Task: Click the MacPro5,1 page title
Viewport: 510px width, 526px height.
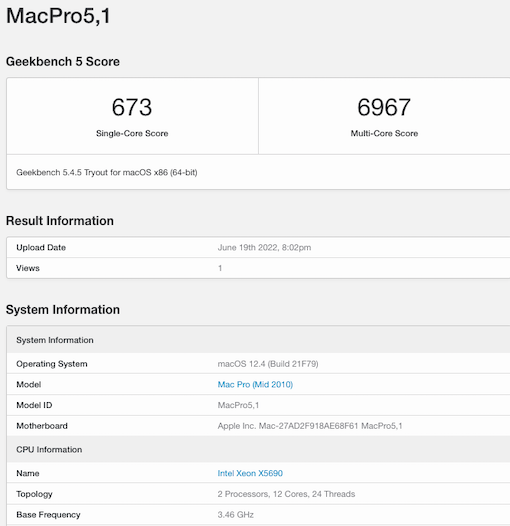Action: click(x=58, y=16)
